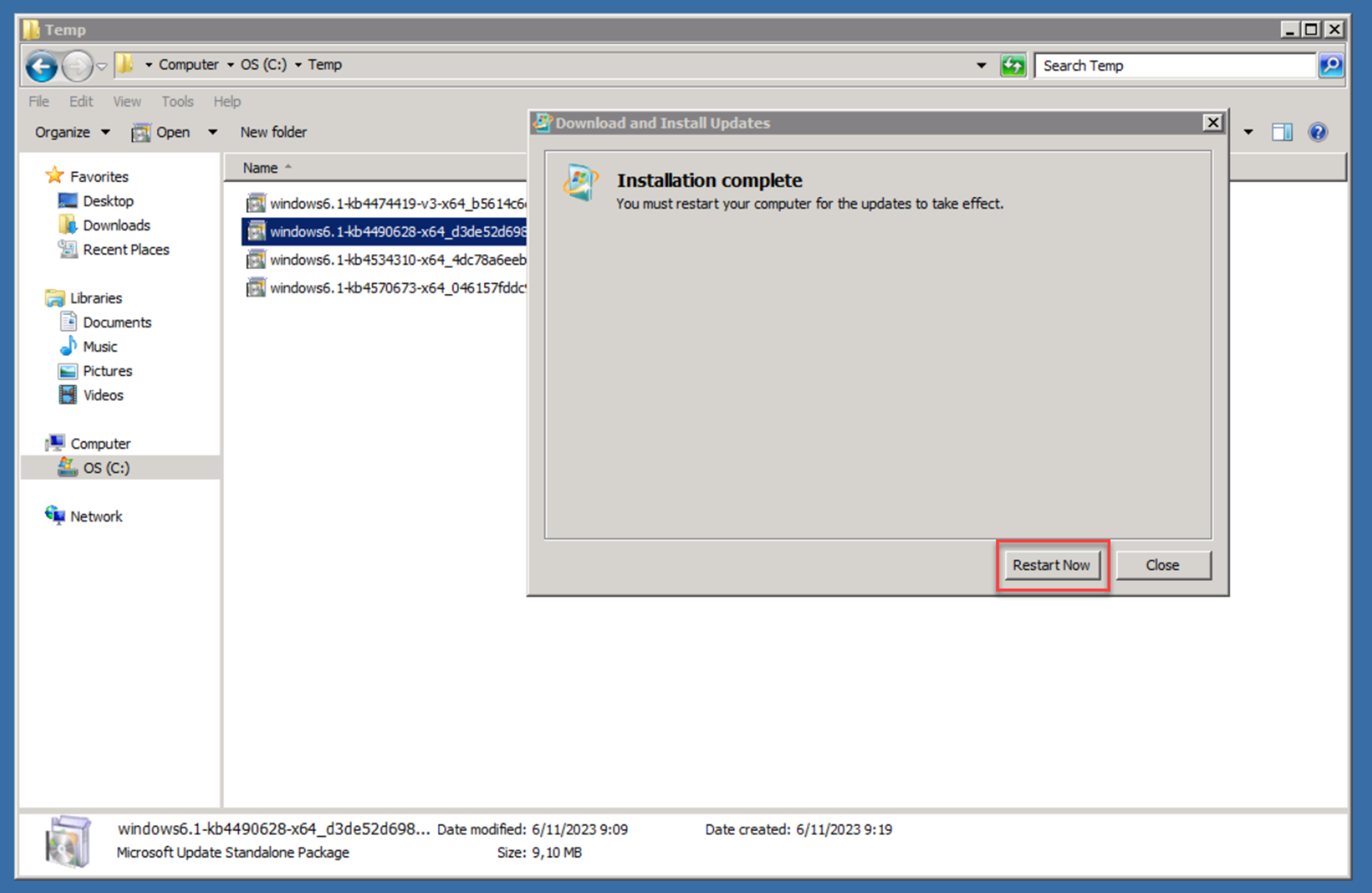
Task: Open the Tools menu
Action: point(177,102)
